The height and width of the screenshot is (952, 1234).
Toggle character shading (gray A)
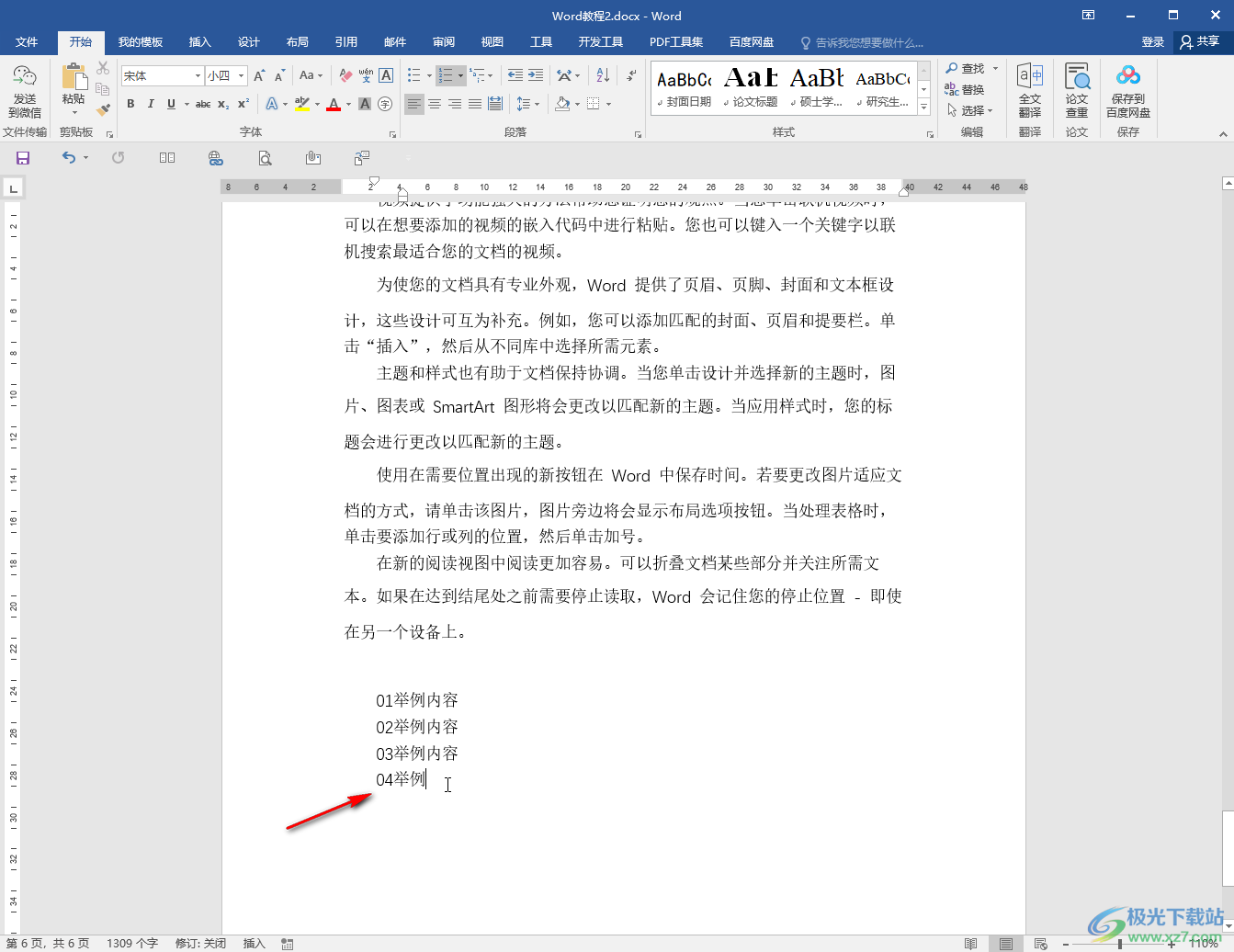click(x=365, y=104)
